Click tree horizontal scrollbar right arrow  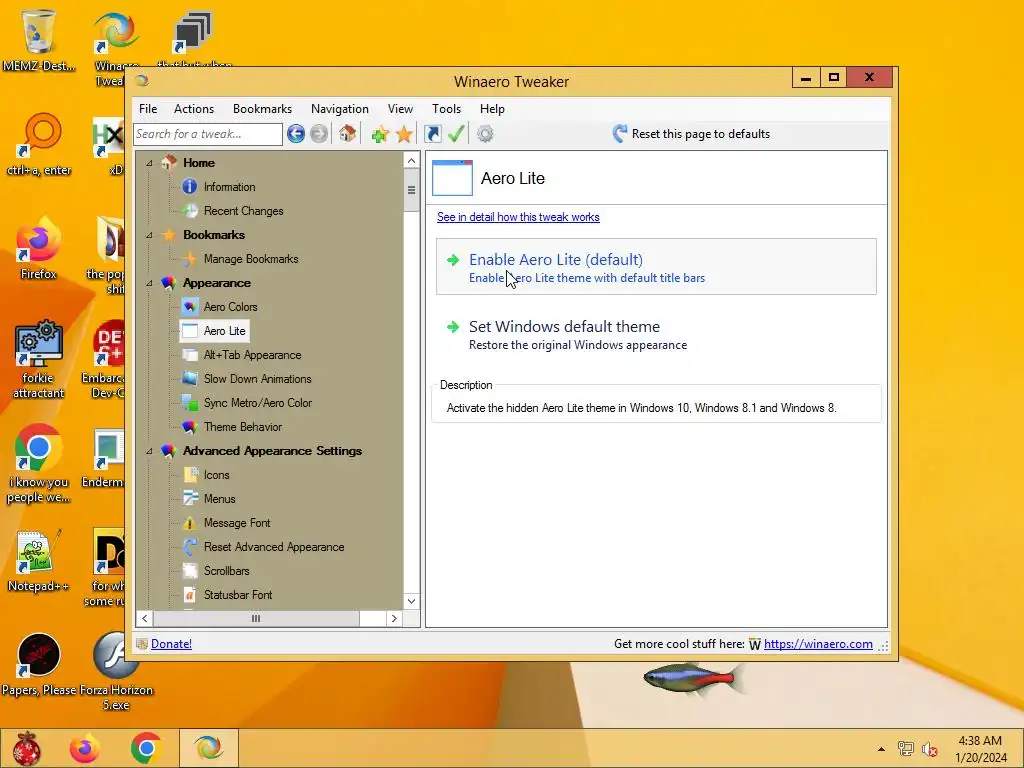[394, 618]
